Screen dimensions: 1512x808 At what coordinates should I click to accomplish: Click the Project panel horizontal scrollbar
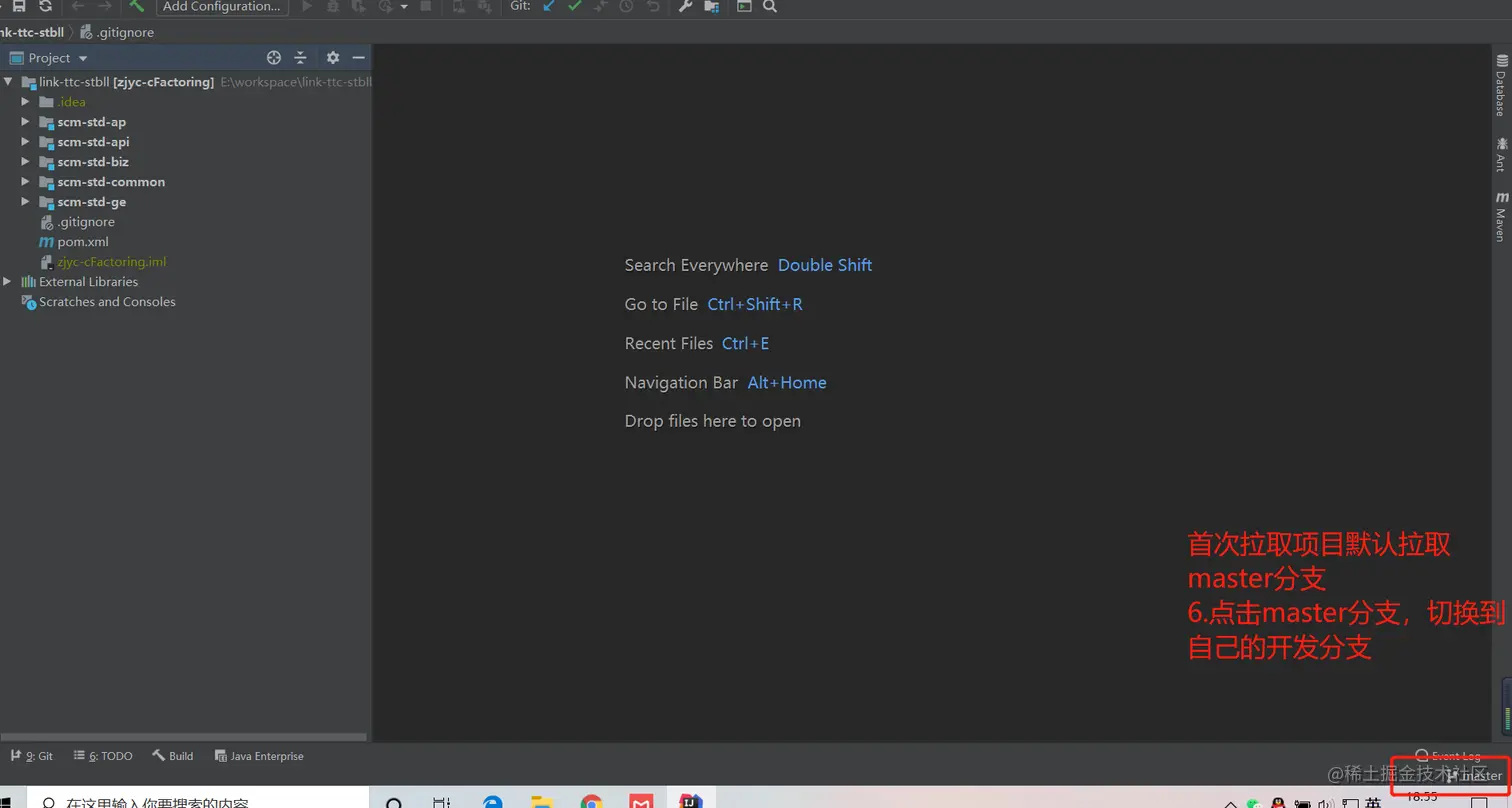coord(184,738)
